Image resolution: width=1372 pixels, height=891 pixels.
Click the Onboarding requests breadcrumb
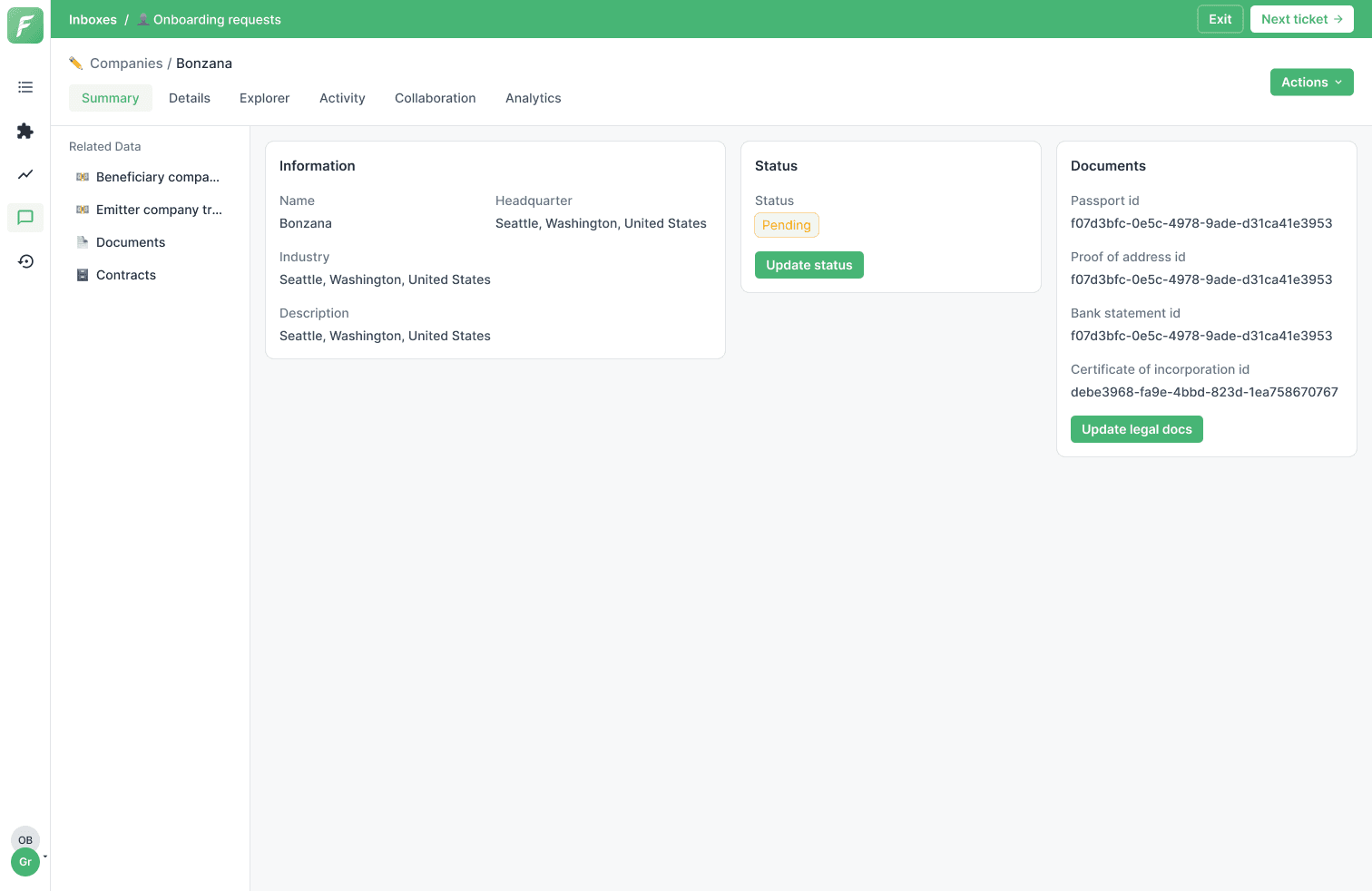coord(217,19)
